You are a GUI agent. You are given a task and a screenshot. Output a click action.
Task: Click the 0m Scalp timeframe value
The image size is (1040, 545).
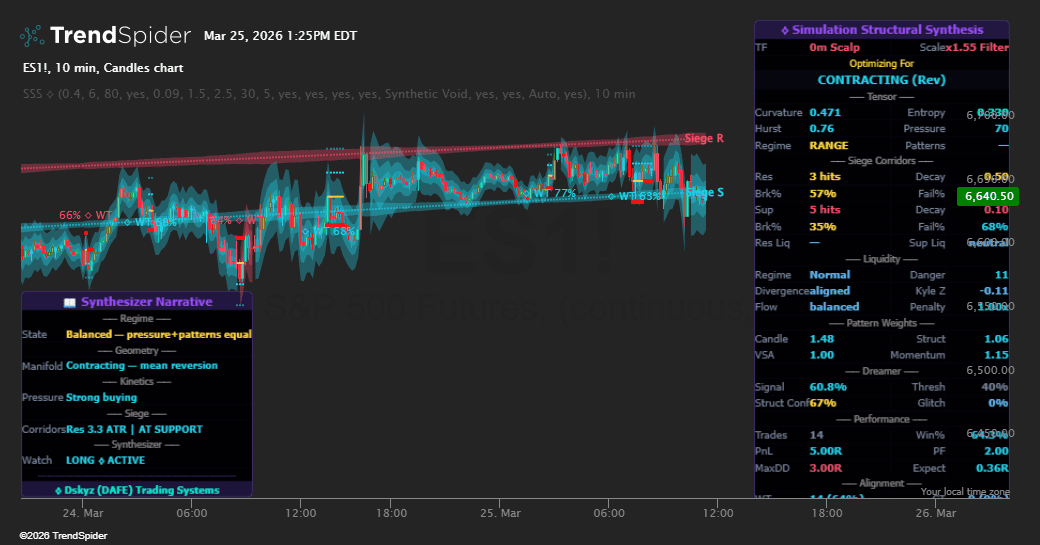834,47
